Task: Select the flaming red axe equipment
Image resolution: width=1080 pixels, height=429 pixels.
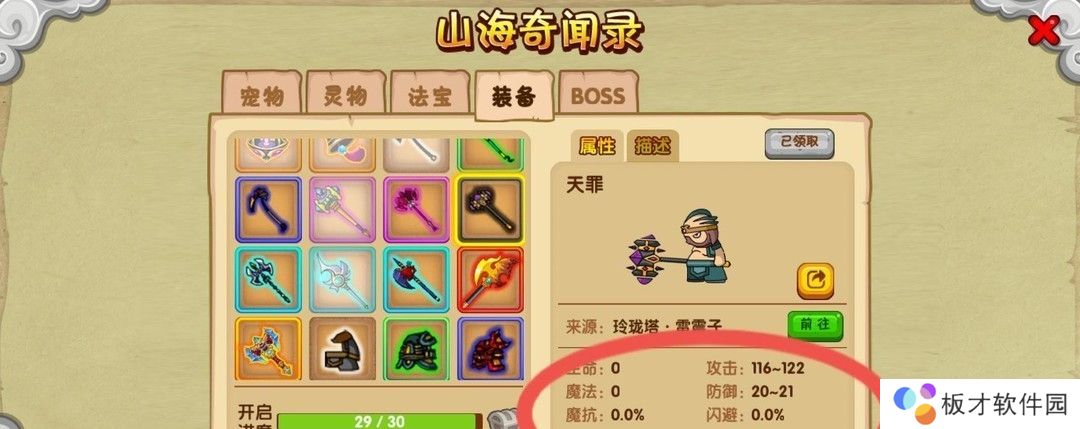Action: coord(490,280)
